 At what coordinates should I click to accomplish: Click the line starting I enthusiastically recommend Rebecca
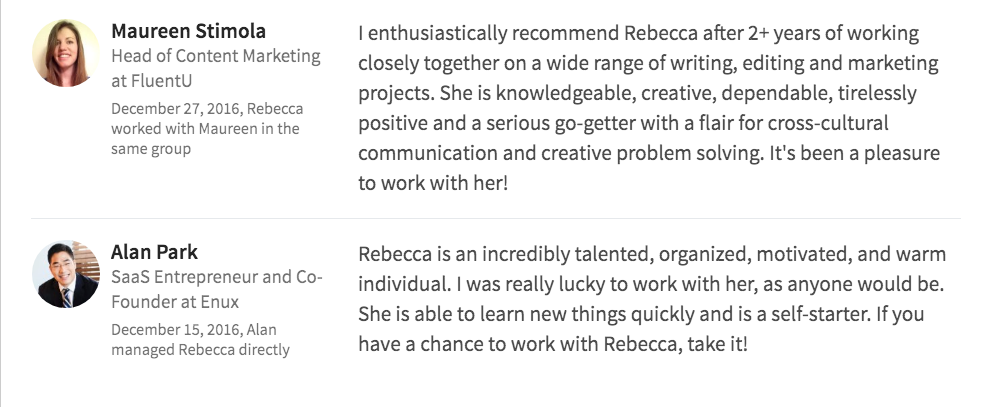[638, 33]
